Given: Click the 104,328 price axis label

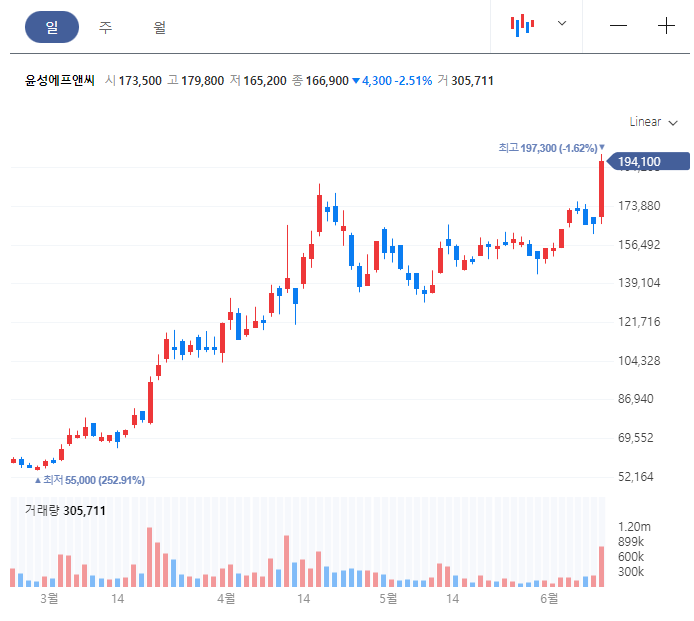Looking at the screenshot, I should [639, 361].
